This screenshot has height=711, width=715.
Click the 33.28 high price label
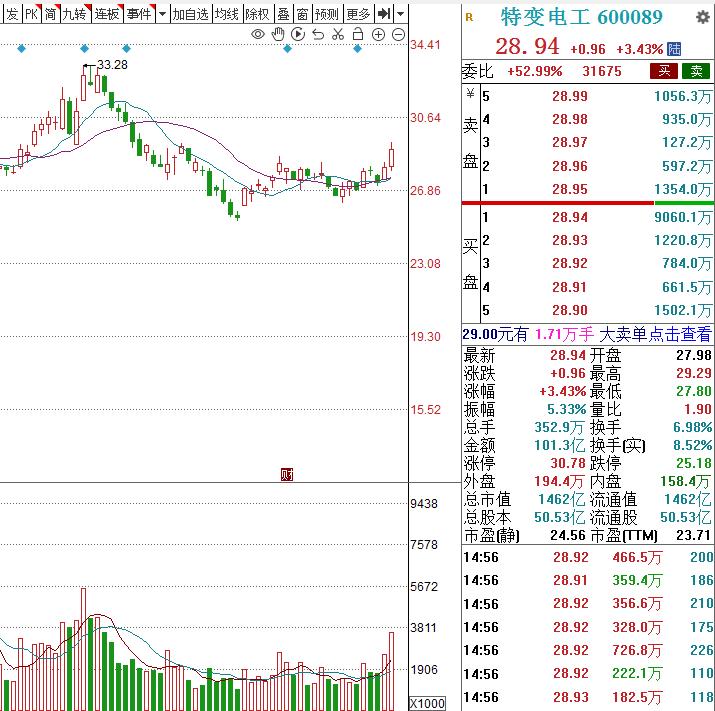(113, 65)
